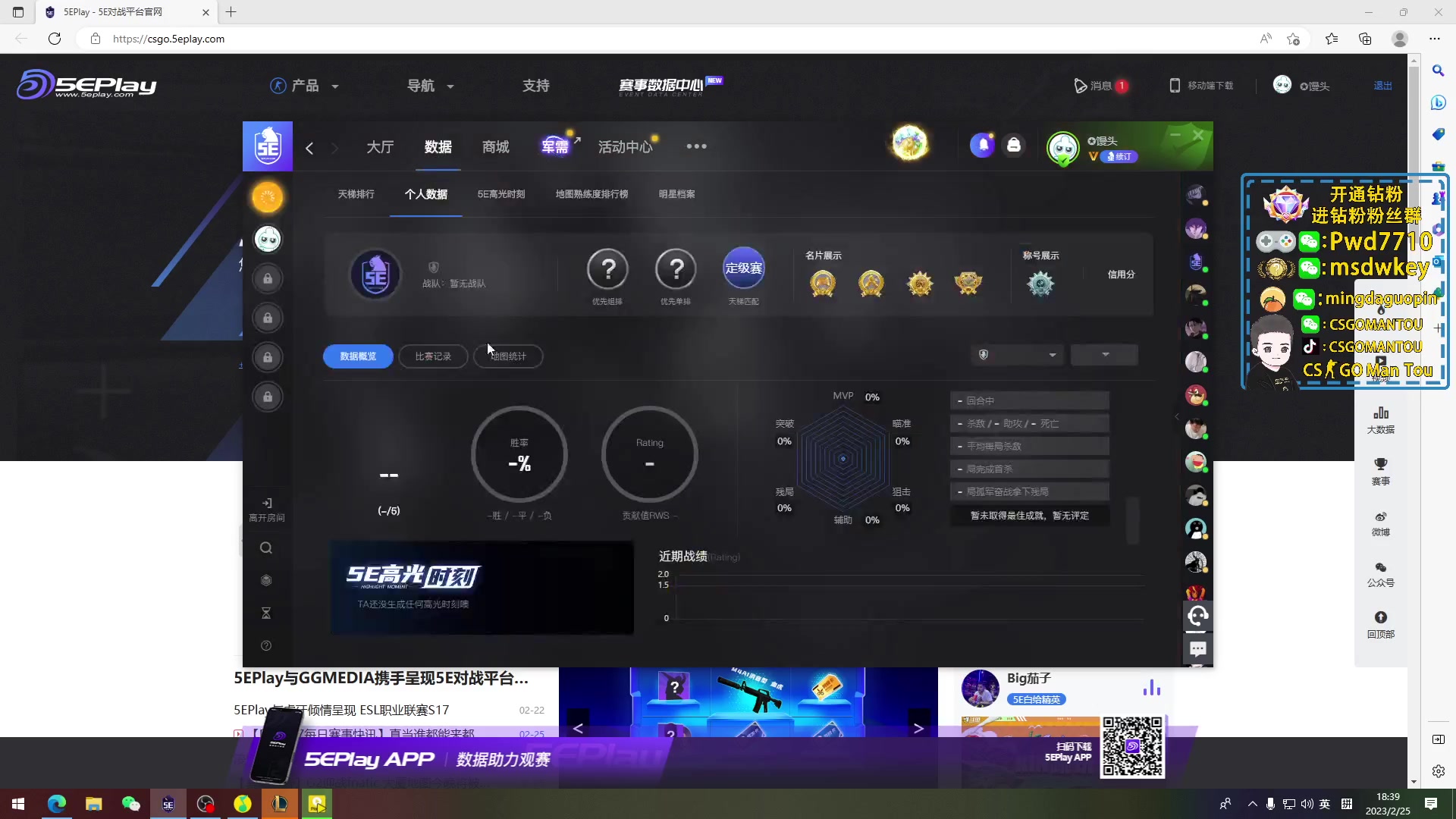1456x819 pixels.
Task: Switch to the 天梯排行 sub-tab
Action: pos(356,194)
